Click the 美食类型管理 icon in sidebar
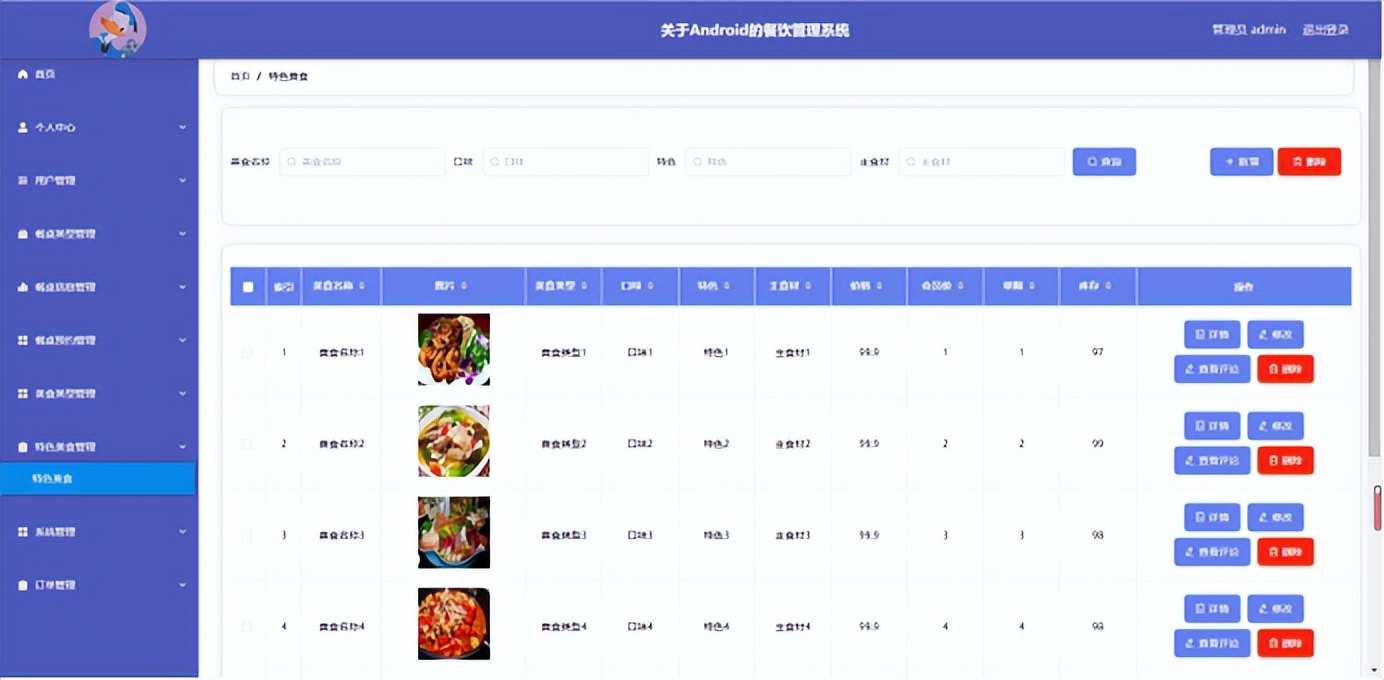This screenshot has height=680, width=1384. pyautogui.click(x=22, y=393)
